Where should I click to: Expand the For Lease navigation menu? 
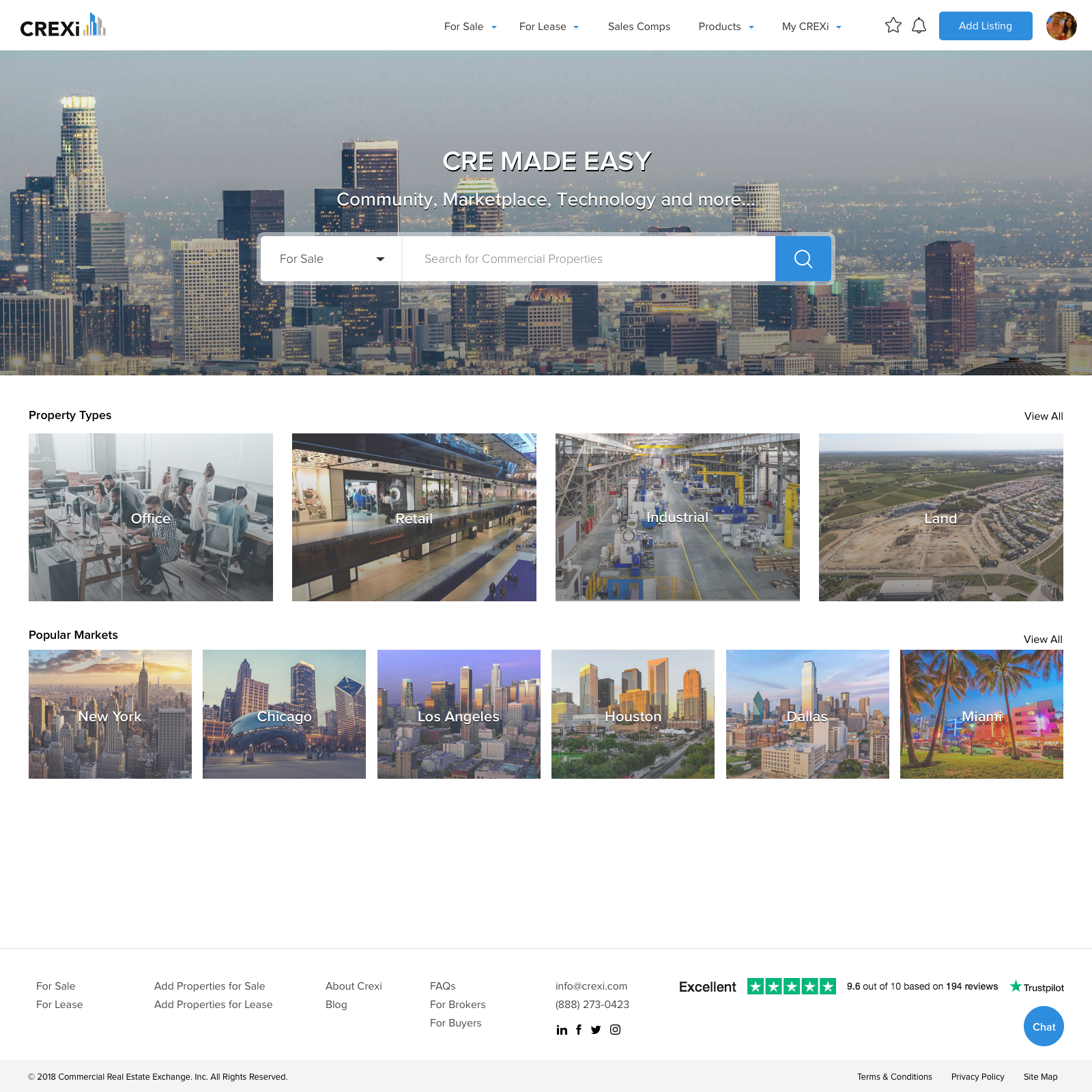[549, 27]
